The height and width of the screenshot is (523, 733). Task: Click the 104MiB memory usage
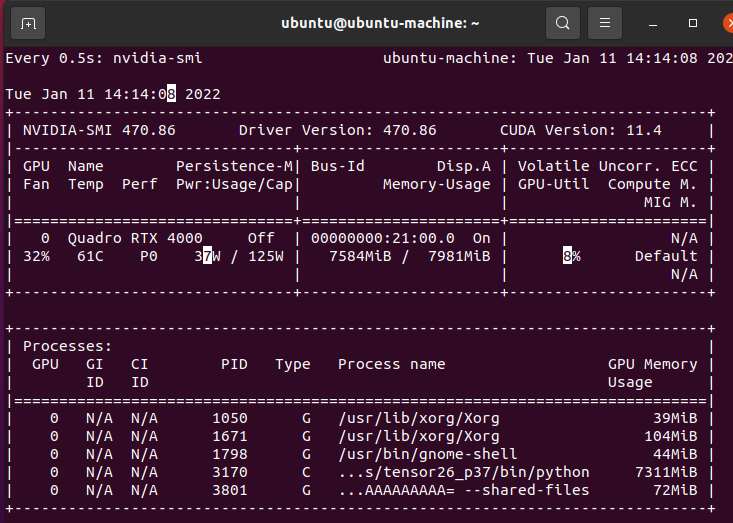coord(670,437)
